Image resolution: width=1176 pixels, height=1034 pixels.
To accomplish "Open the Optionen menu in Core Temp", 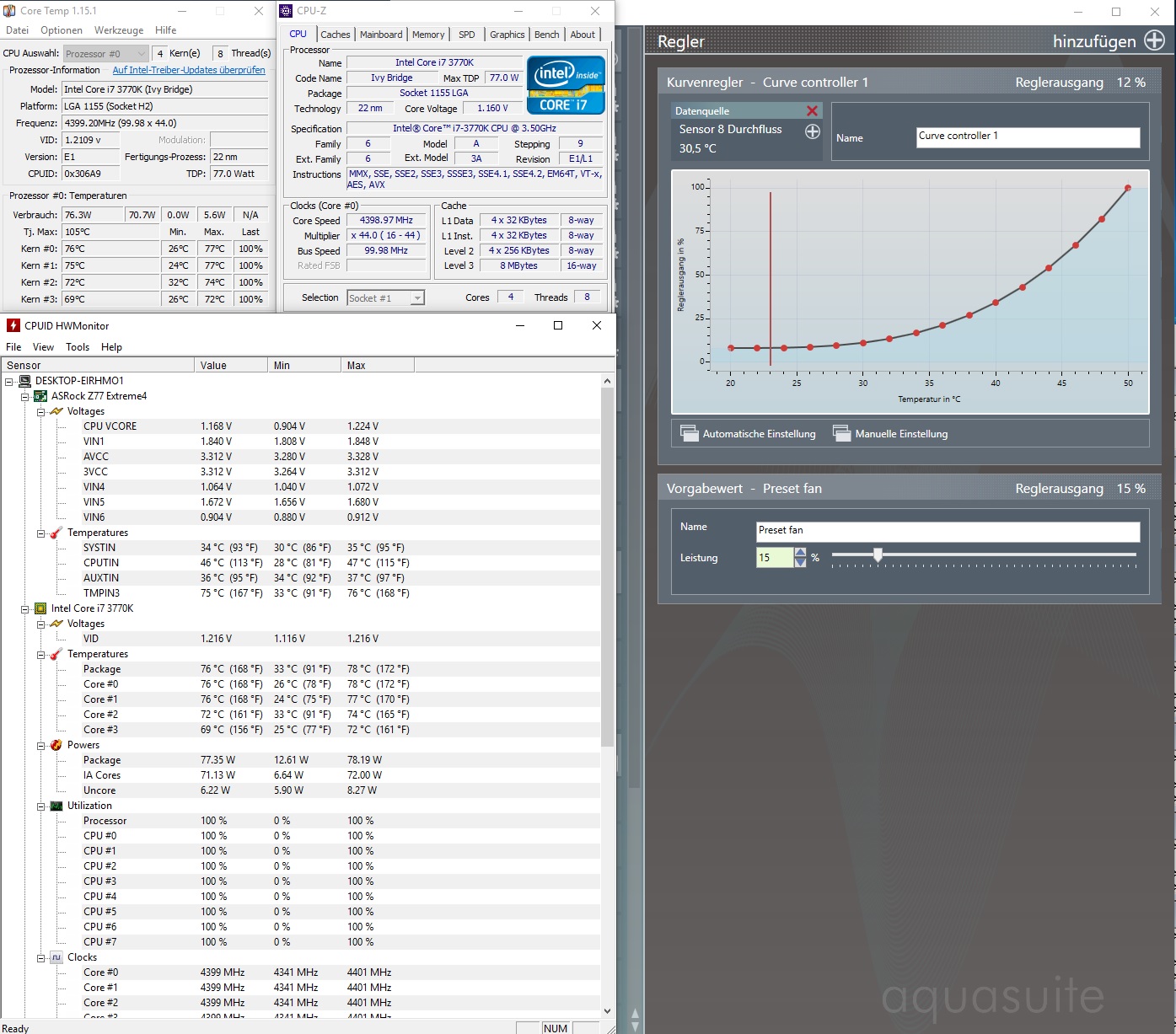I will tap(62, 30).
